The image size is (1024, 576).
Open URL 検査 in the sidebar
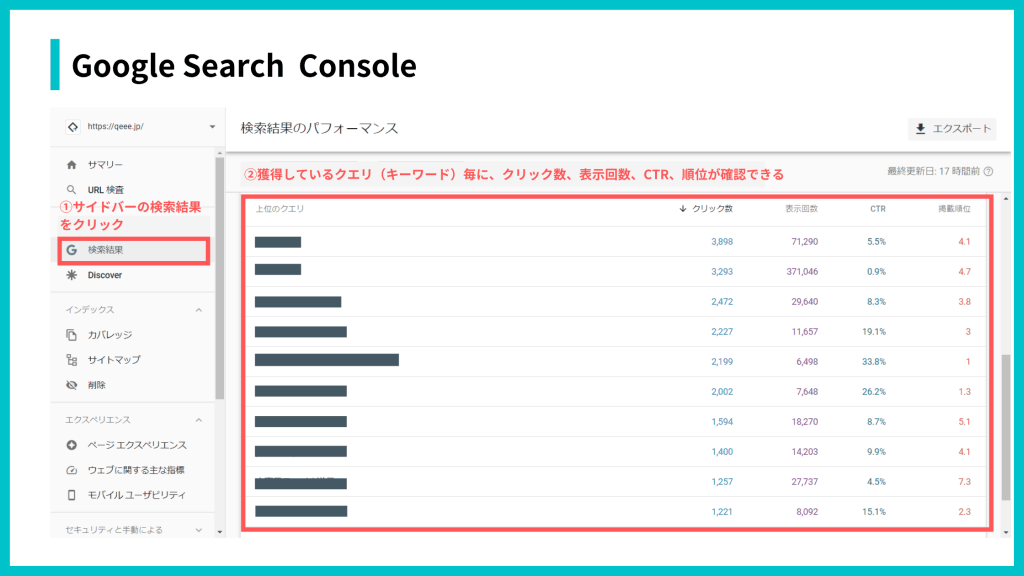[106, 190]
